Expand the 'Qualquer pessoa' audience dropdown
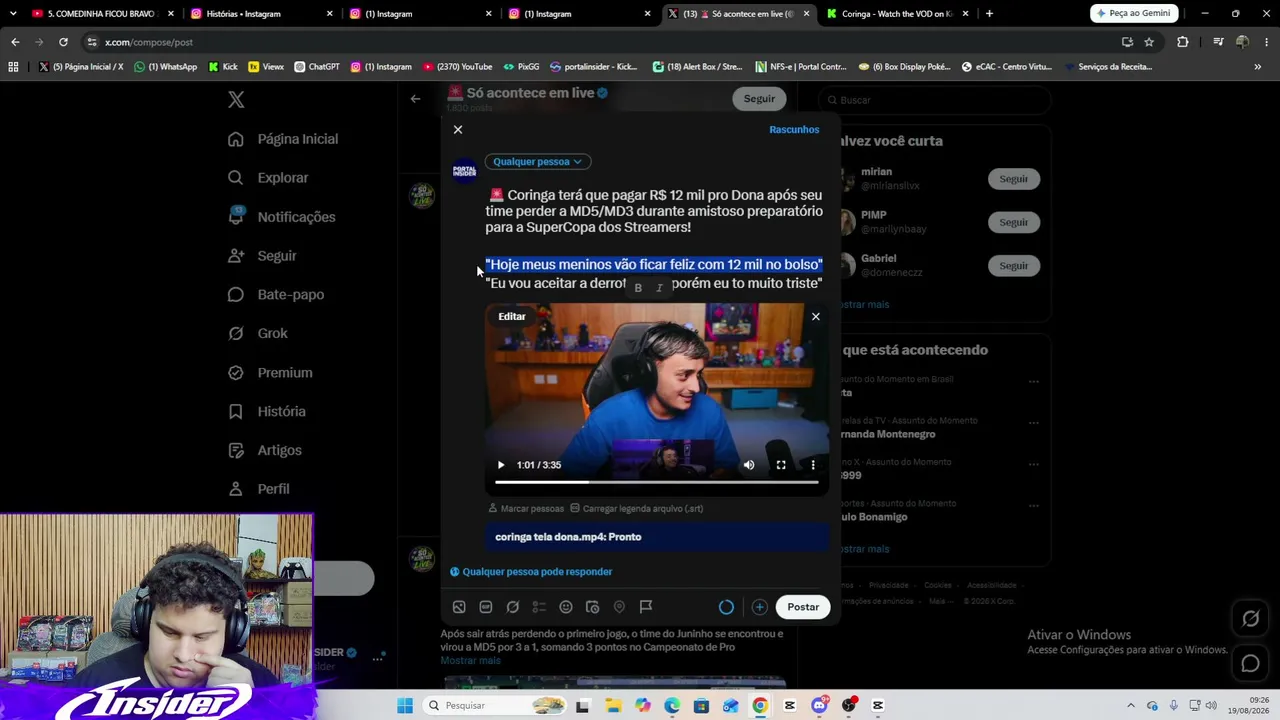 (538, 161)
